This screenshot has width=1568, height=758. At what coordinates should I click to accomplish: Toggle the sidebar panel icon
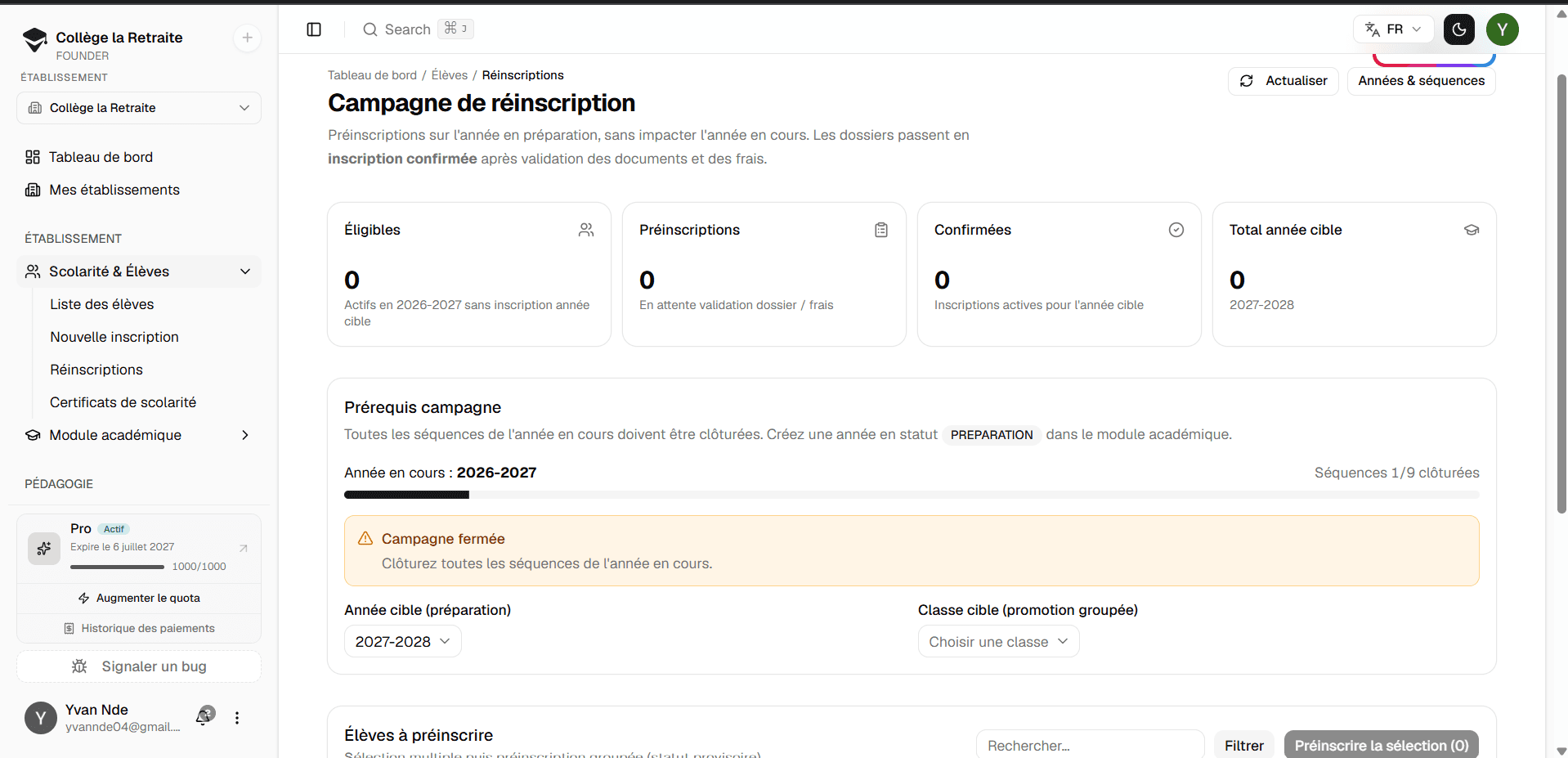point(314,29)
